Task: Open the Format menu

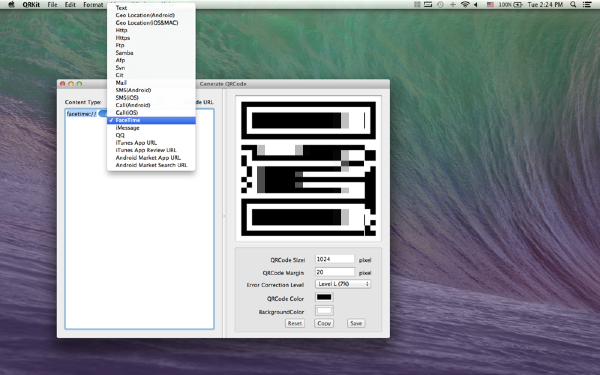Action: click(x=93, y=5)
